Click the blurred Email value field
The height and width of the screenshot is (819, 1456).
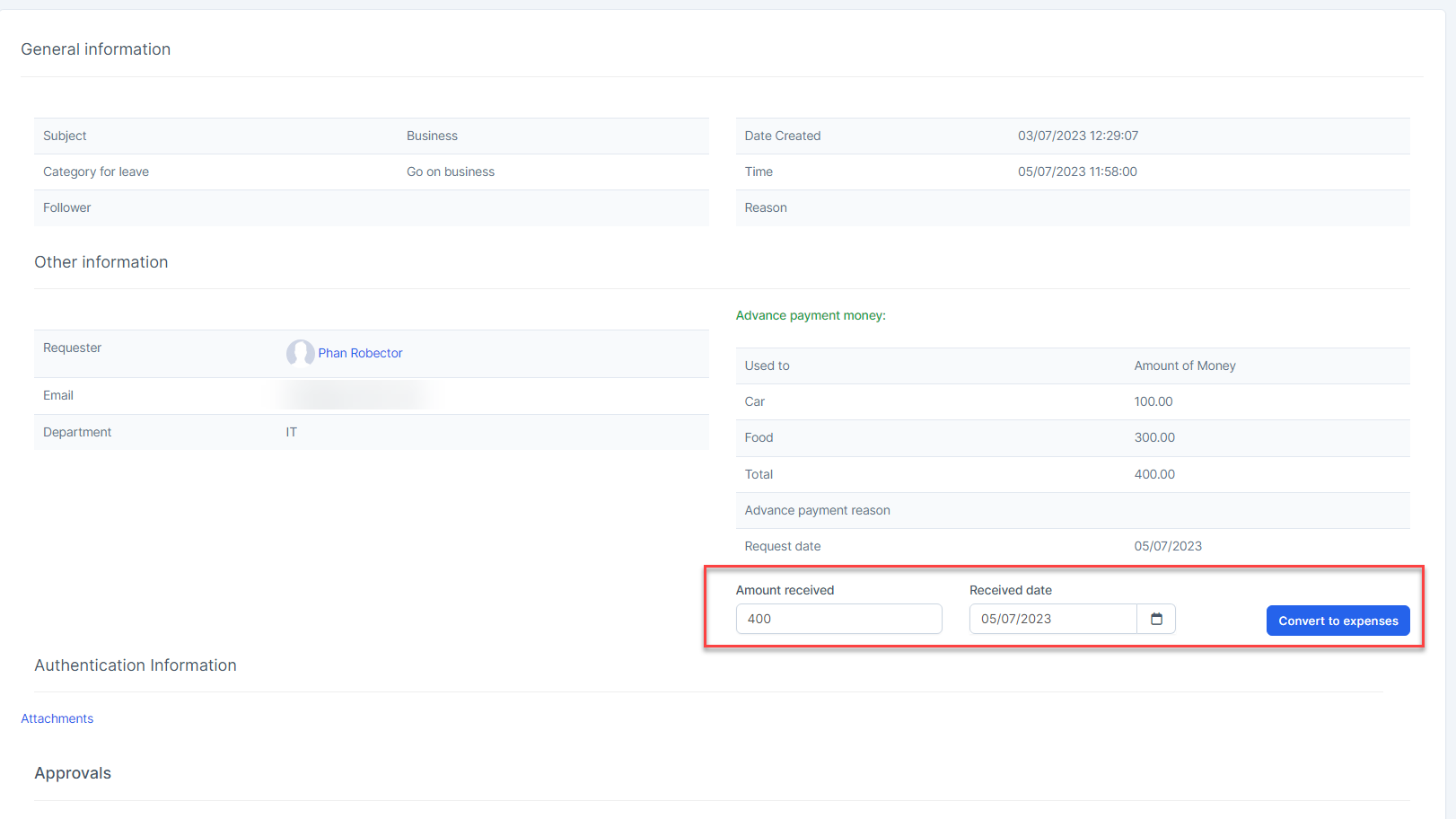point(355,395)
